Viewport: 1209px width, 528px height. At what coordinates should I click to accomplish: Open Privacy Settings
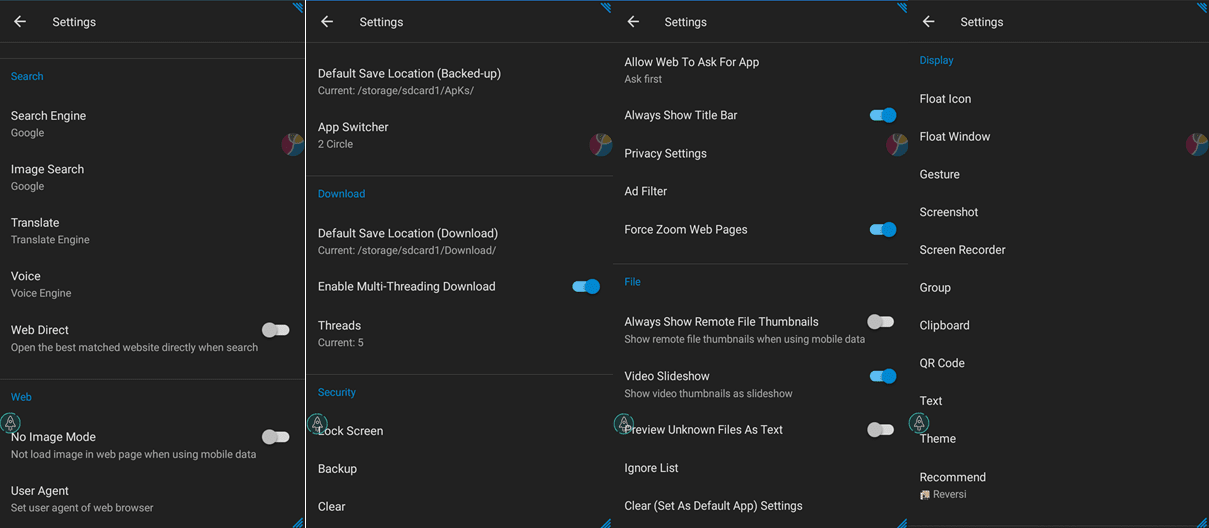pos(665,154)
